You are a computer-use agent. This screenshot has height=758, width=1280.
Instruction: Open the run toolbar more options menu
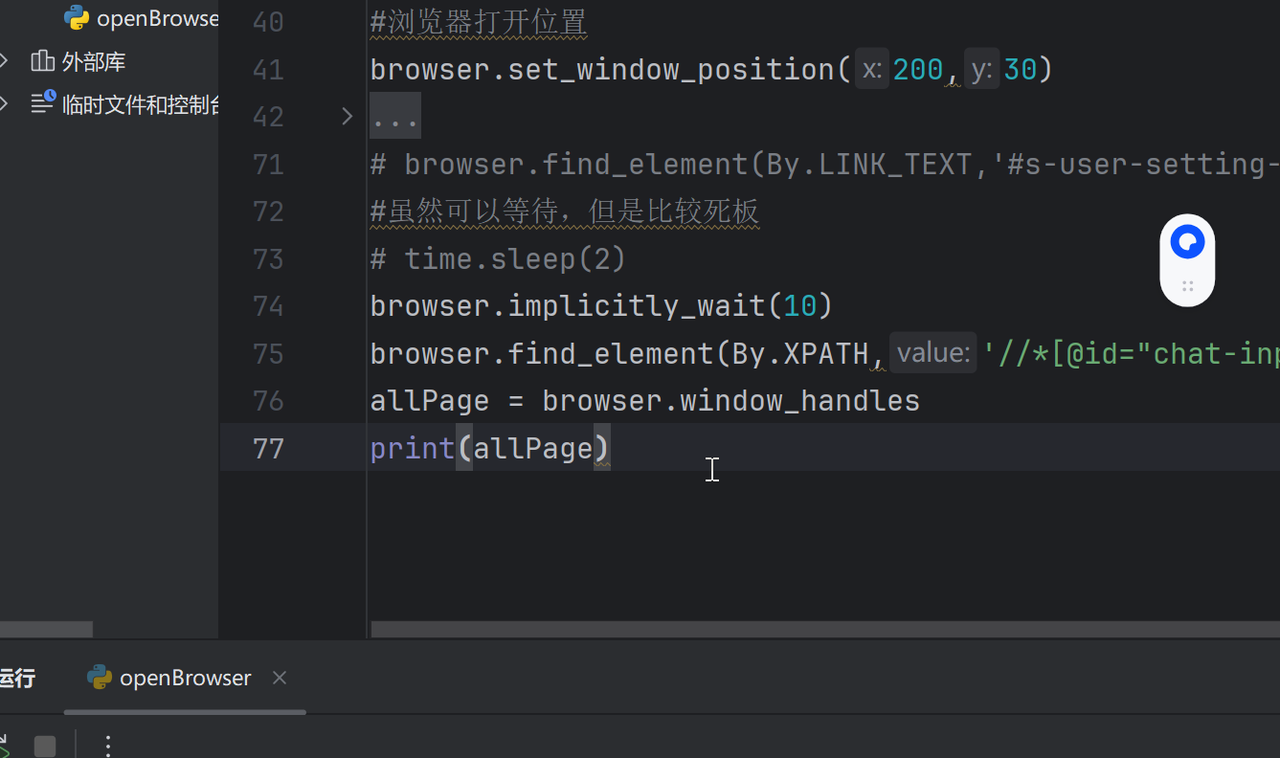point(108,746)
